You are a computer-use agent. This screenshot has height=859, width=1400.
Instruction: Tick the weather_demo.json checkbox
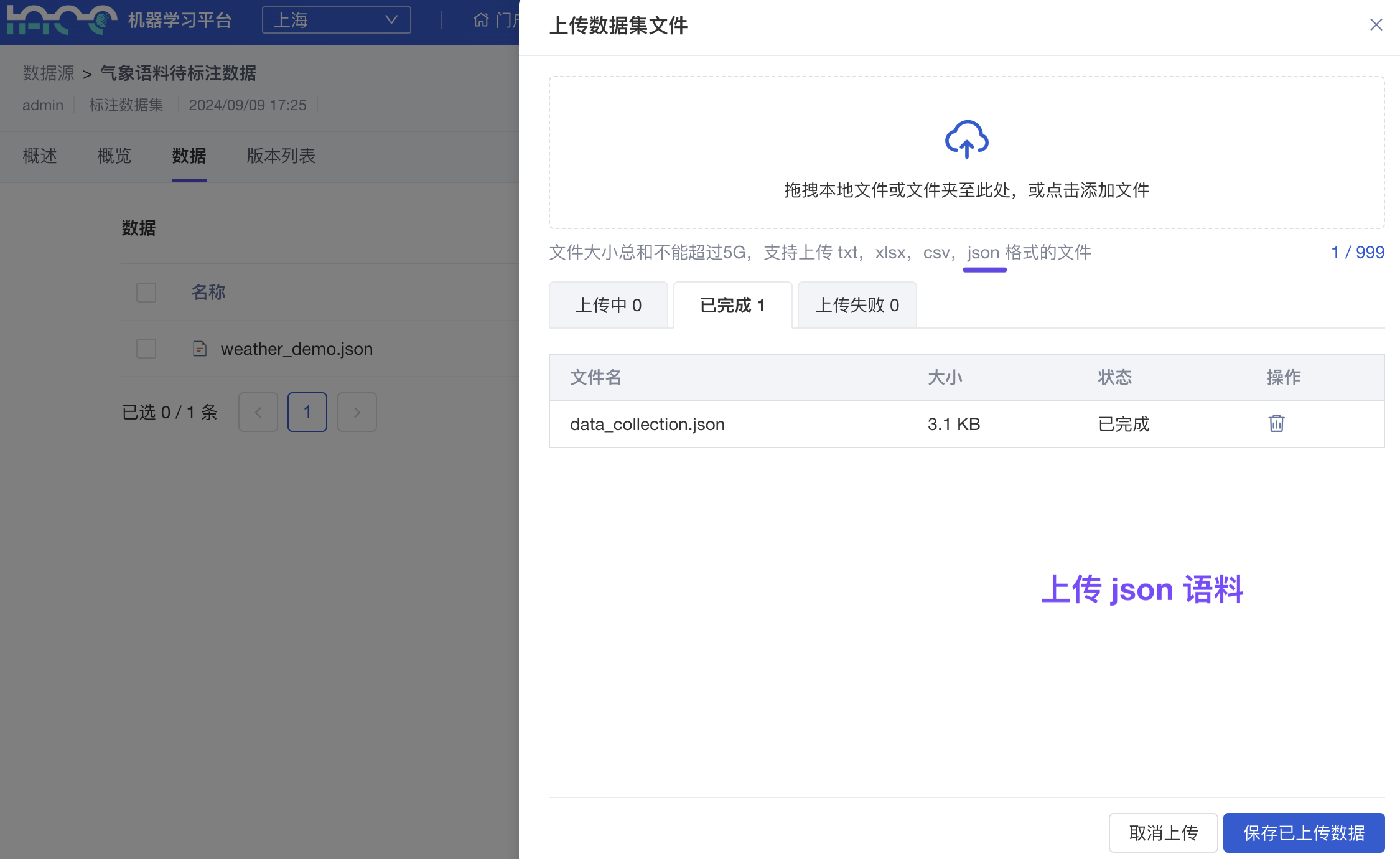(x=146, y=349)
